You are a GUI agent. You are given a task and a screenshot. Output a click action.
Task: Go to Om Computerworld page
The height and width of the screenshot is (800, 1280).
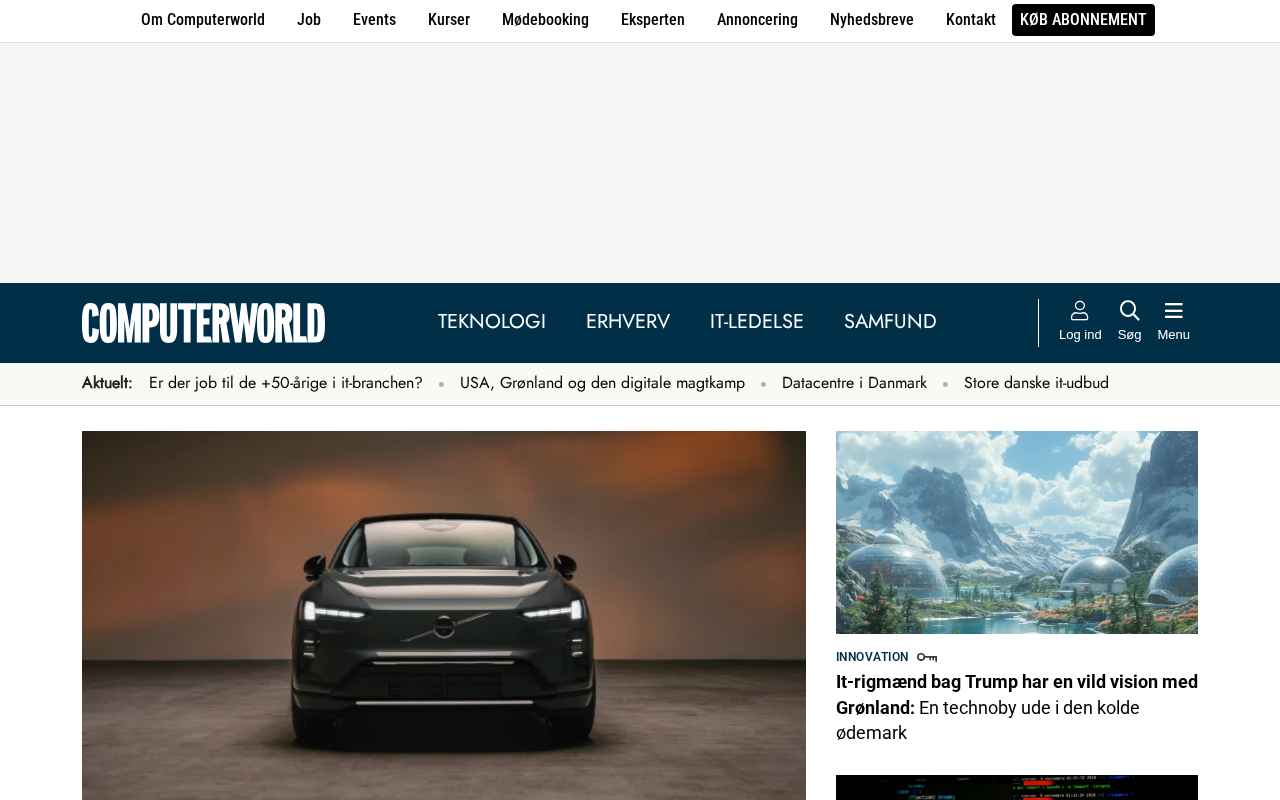point(203,20)
